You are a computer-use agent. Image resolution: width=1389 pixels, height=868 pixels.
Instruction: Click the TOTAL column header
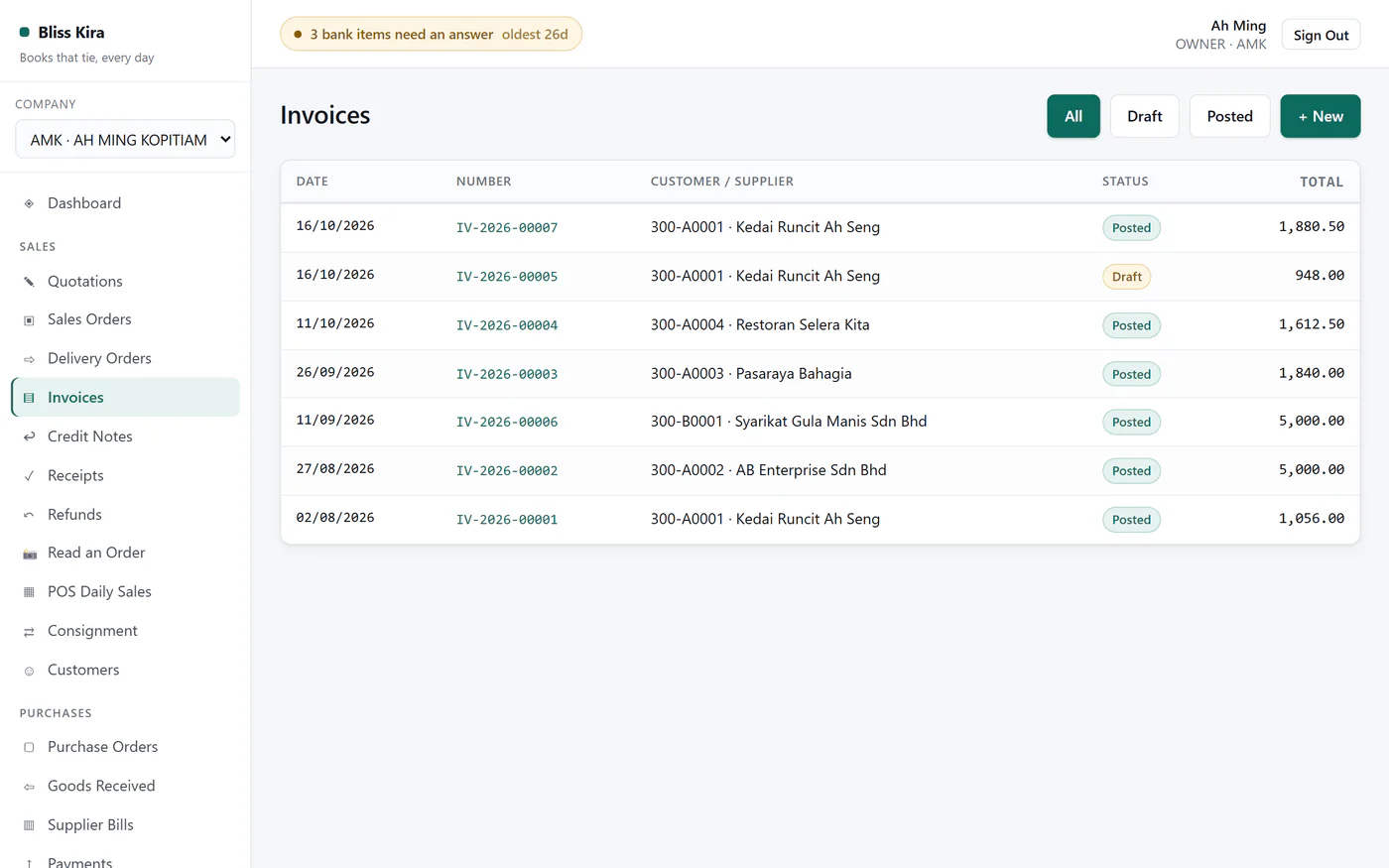[1322, 182]
